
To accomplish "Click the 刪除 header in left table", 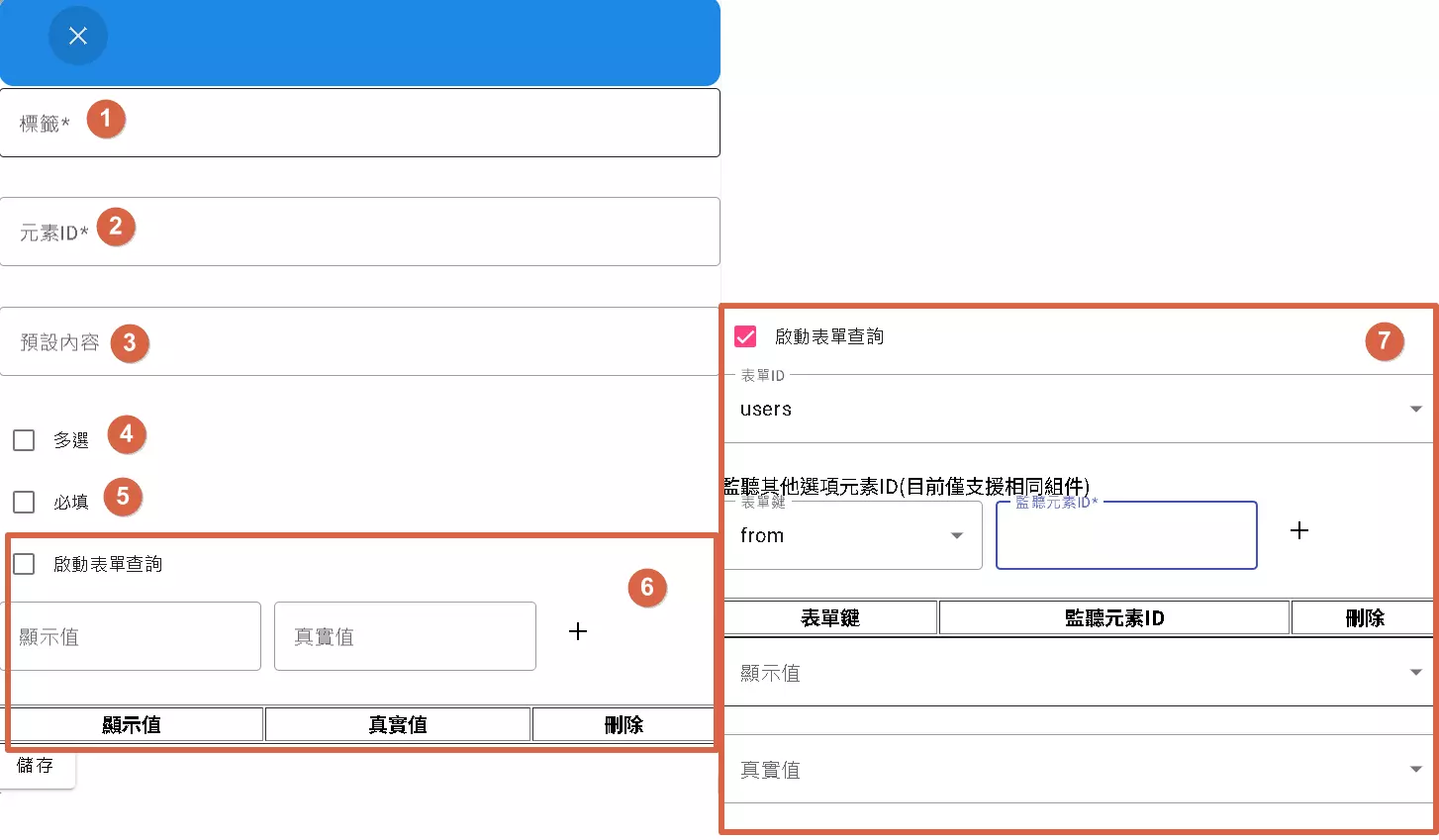I will click(x=624, y=723).
